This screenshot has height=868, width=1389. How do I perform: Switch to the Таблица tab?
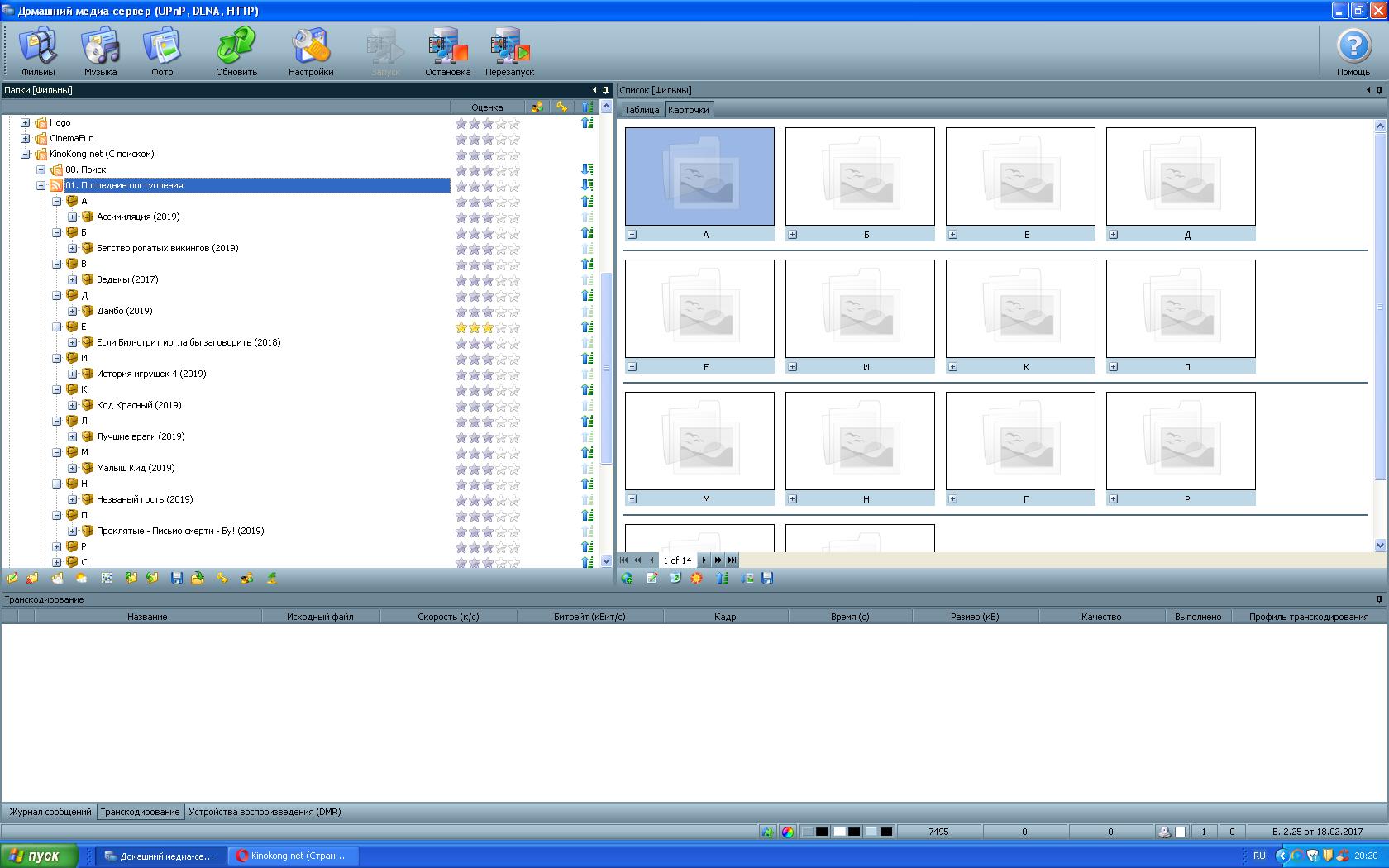pos(642,110)
